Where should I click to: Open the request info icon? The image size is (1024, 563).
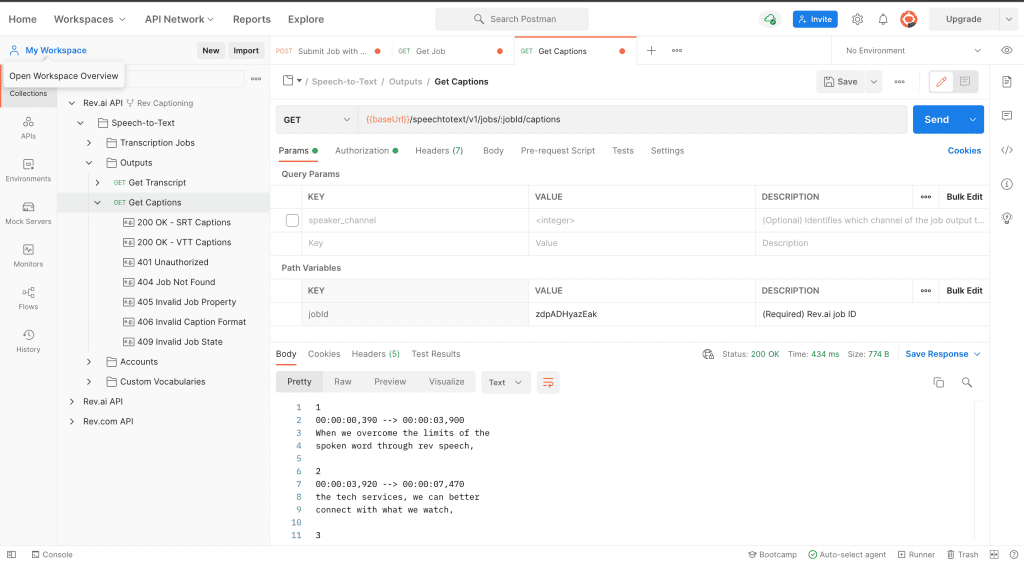[1006, 184]
